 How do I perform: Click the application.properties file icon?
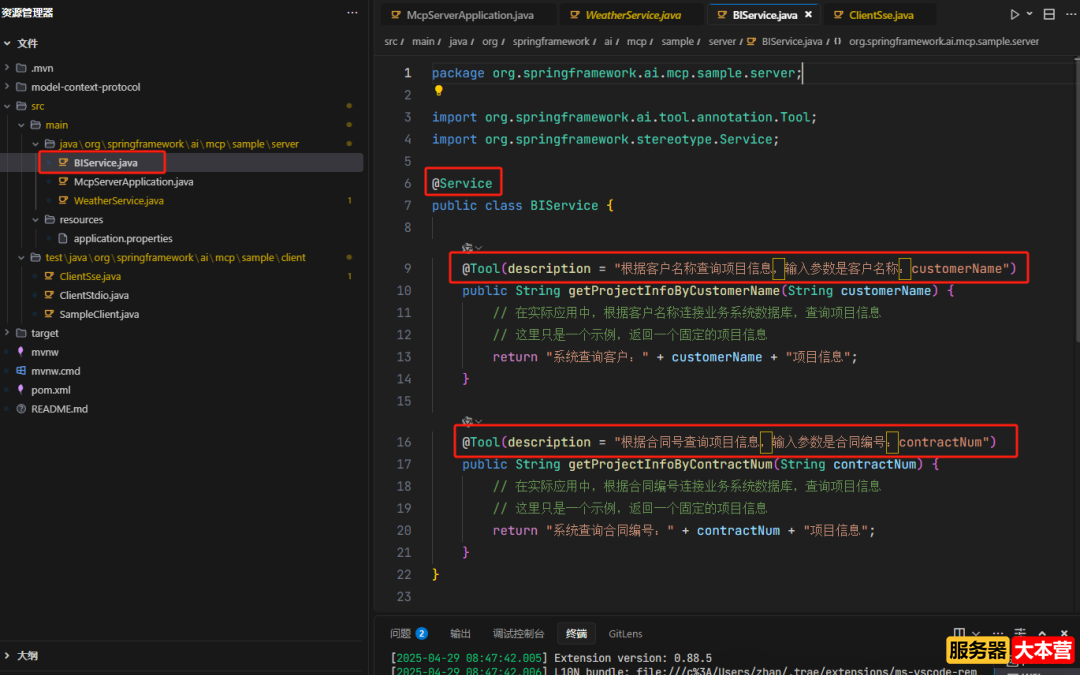(63, 238)
